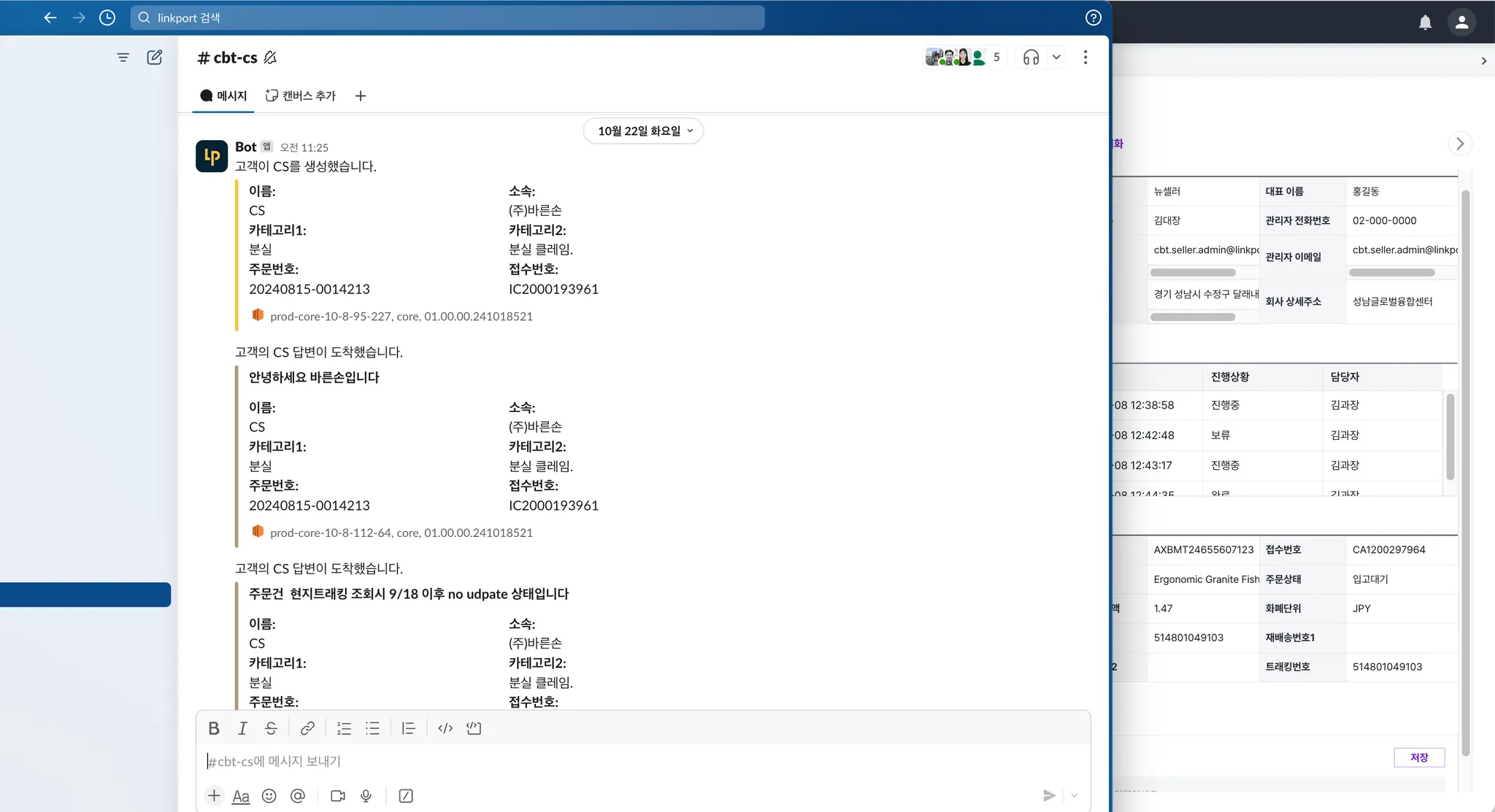1495x812 pixels.
Task: Click the history clock icon
Action: (107, 18)
